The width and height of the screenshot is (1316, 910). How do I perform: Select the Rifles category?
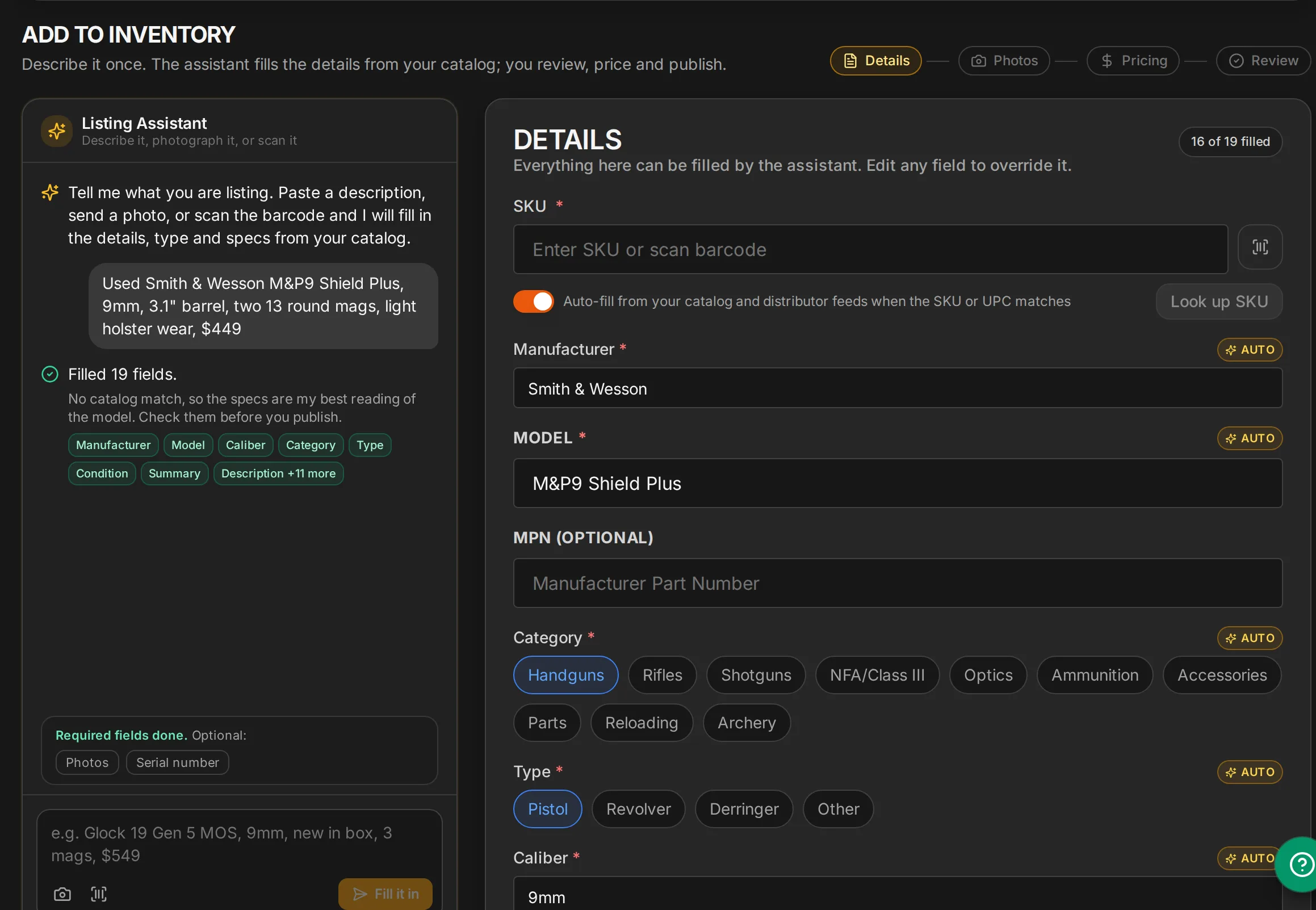point(662,674)
